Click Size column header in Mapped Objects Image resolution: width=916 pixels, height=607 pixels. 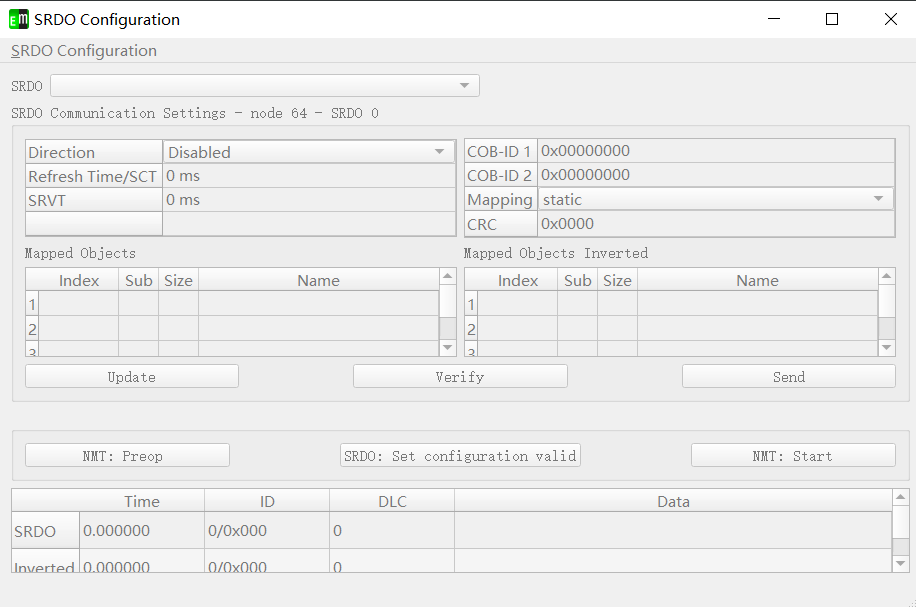(x=178, y=280)
